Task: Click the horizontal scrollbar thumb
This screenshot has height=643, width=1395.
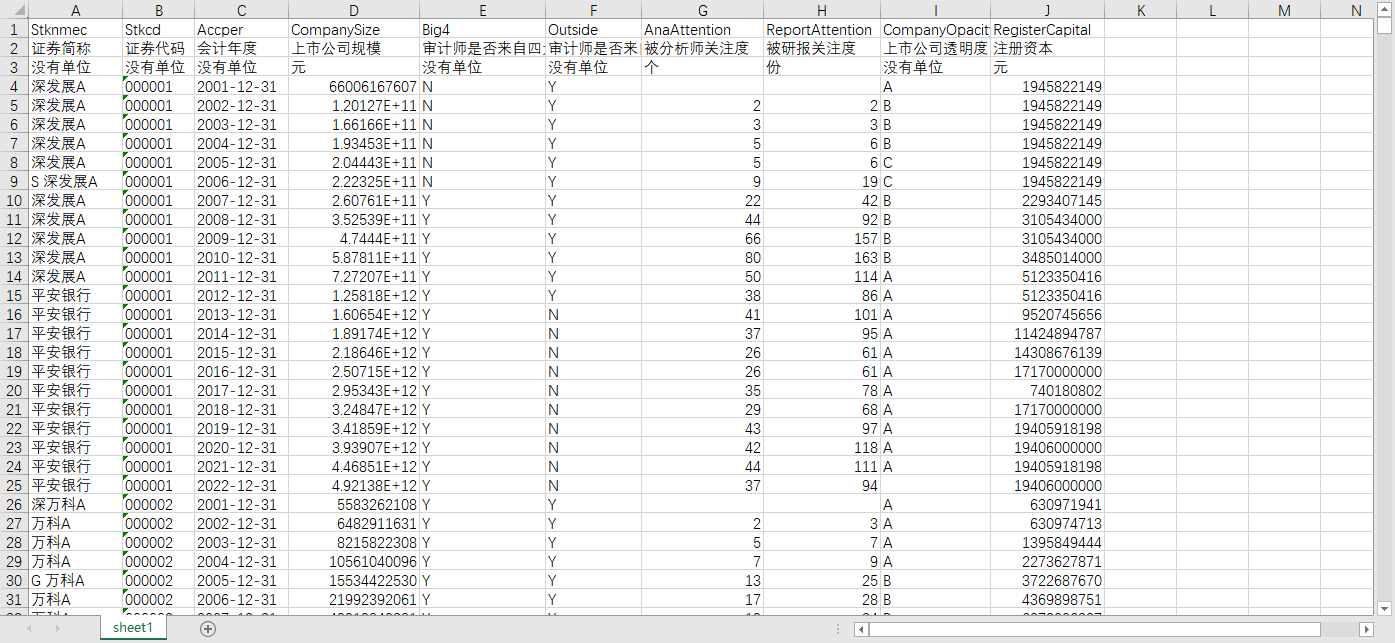Action: pos(1096,629)
